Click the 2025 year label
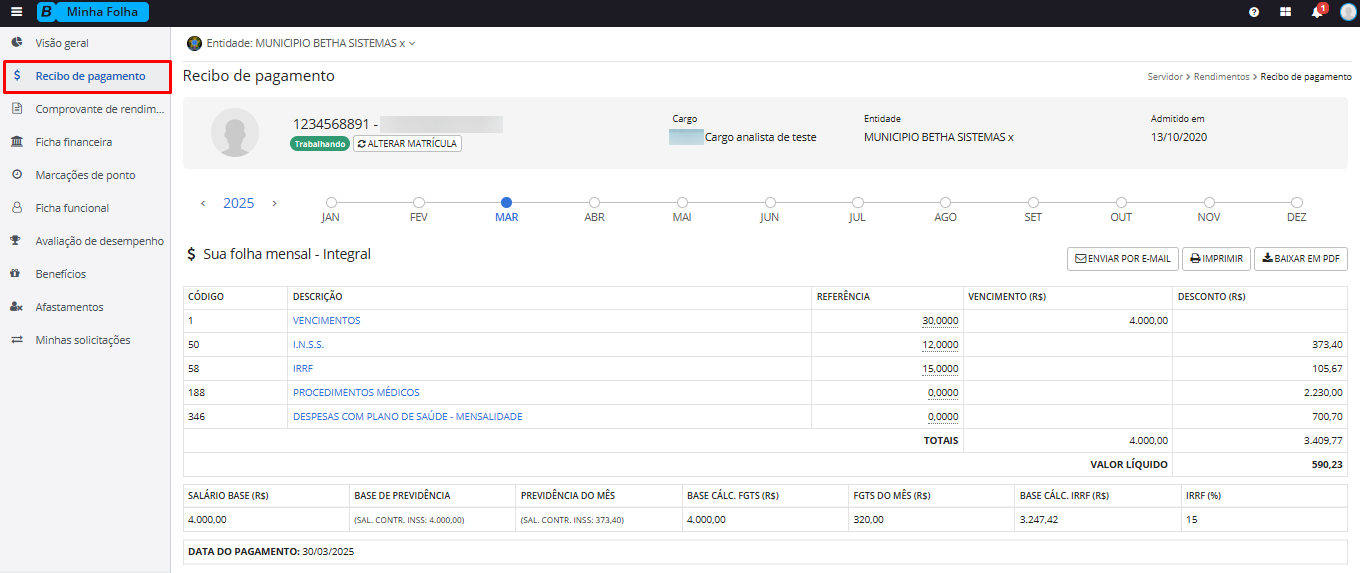The height and width of the screenshot is (573, 1360). 239,203
